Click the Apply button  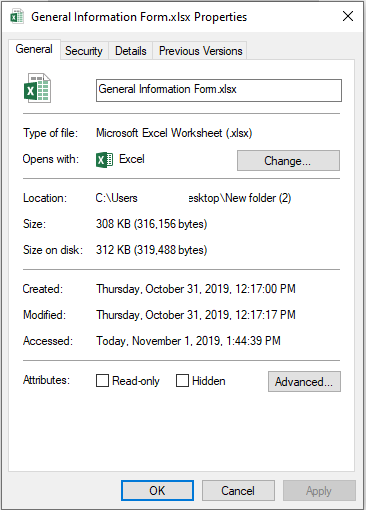pos(319,491)
